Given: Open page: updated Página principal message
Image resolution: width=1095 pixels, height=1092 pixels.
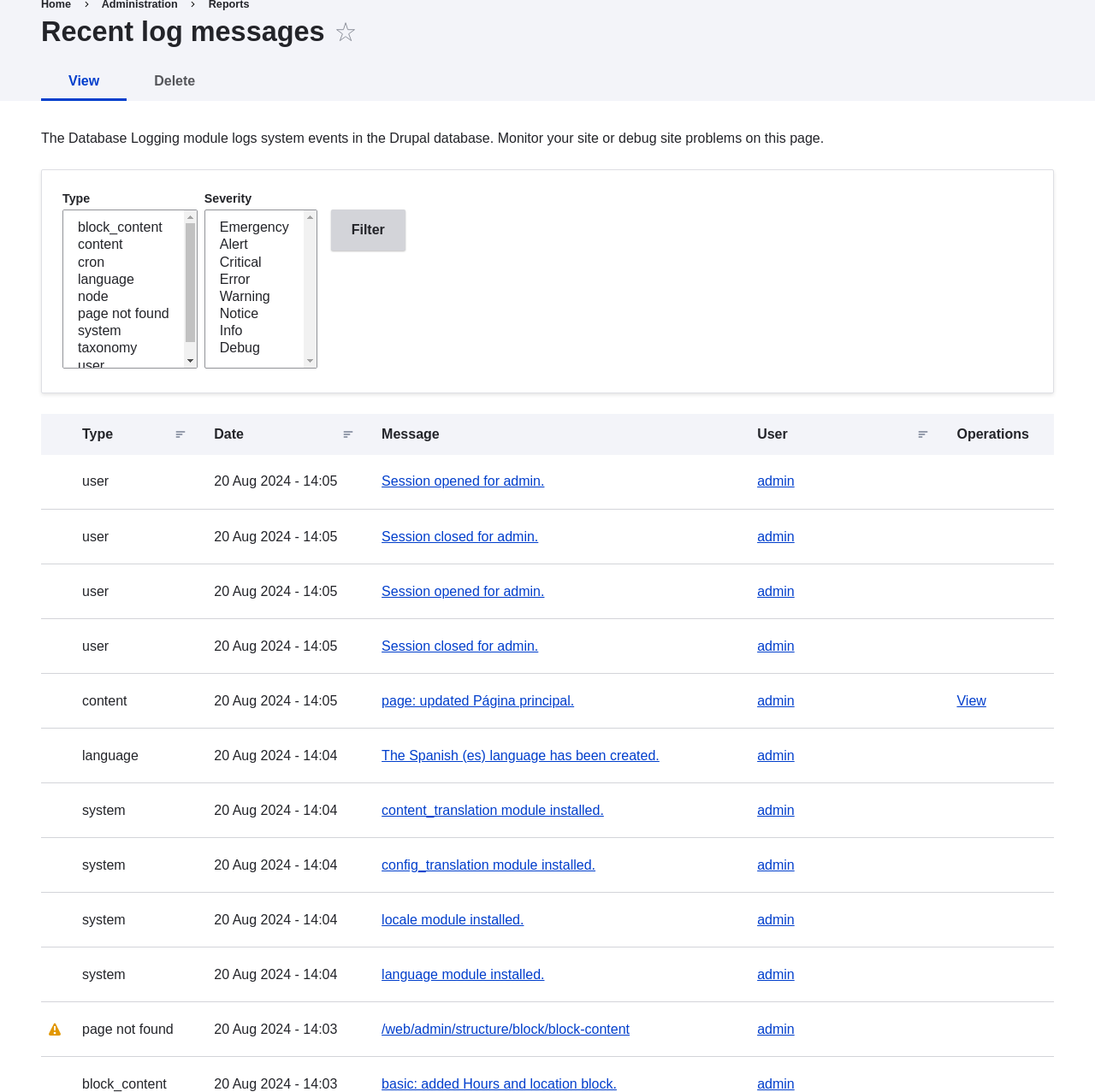Looking at the screenshot, I should tap(477, 701).
